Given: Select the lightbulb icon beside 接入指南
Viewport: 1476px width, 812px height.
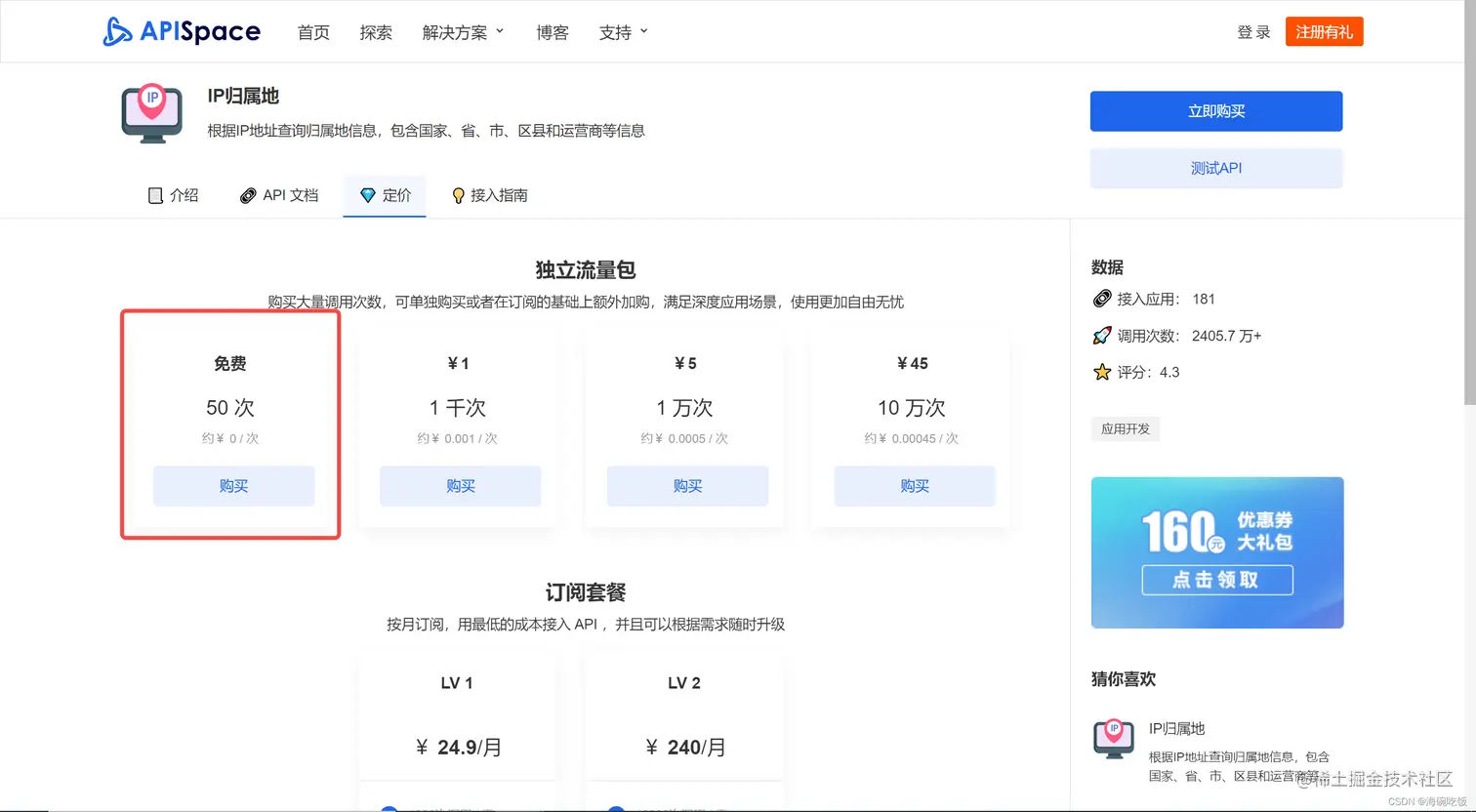Looking at the screenshot, I should coord(458,195).
